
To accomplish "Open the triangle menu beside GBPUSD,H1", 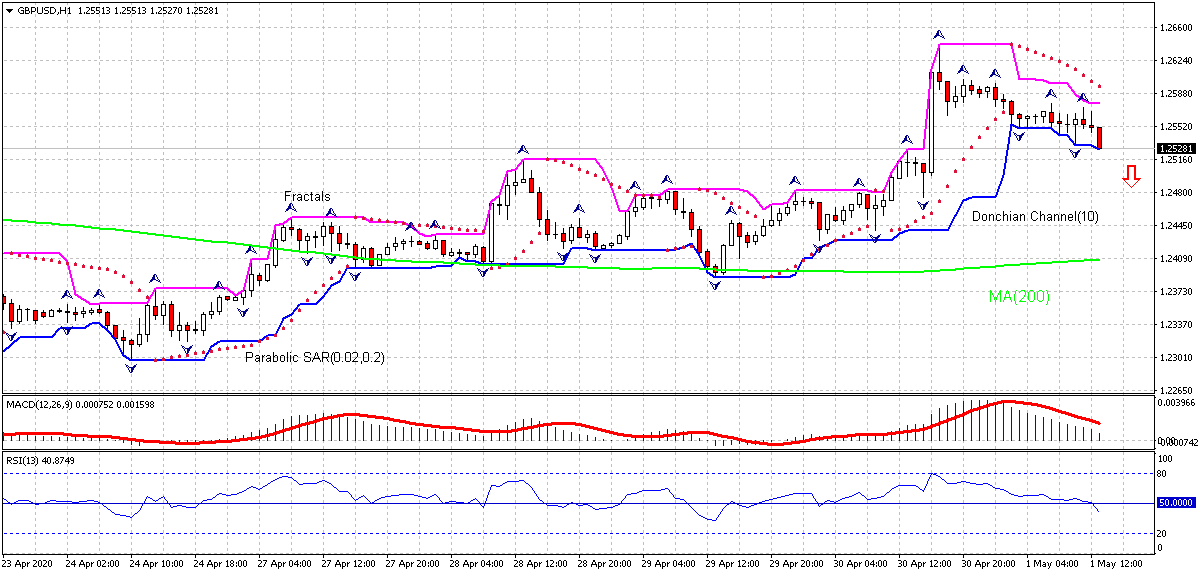I will [x=9, y=9].
